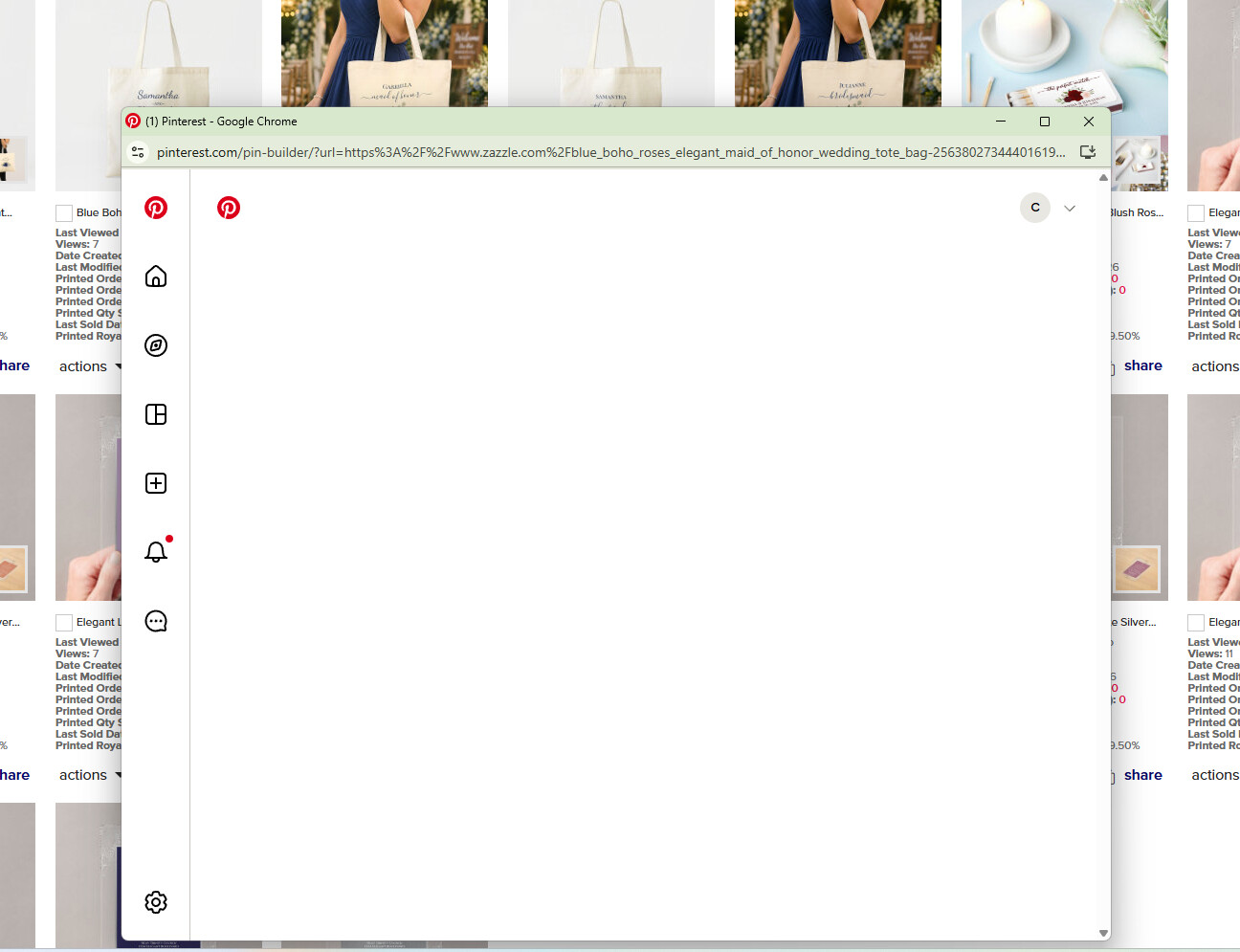This screenshot has width=1240, height=952.
Task: Click the scrollbar down arrow in Pinterest window
Action: point(1103,933)
